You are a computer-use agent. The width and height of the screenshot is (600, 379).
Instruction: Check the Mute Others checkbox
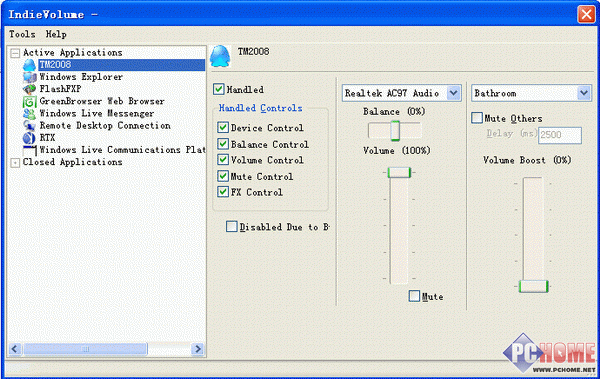coord(477,118)
